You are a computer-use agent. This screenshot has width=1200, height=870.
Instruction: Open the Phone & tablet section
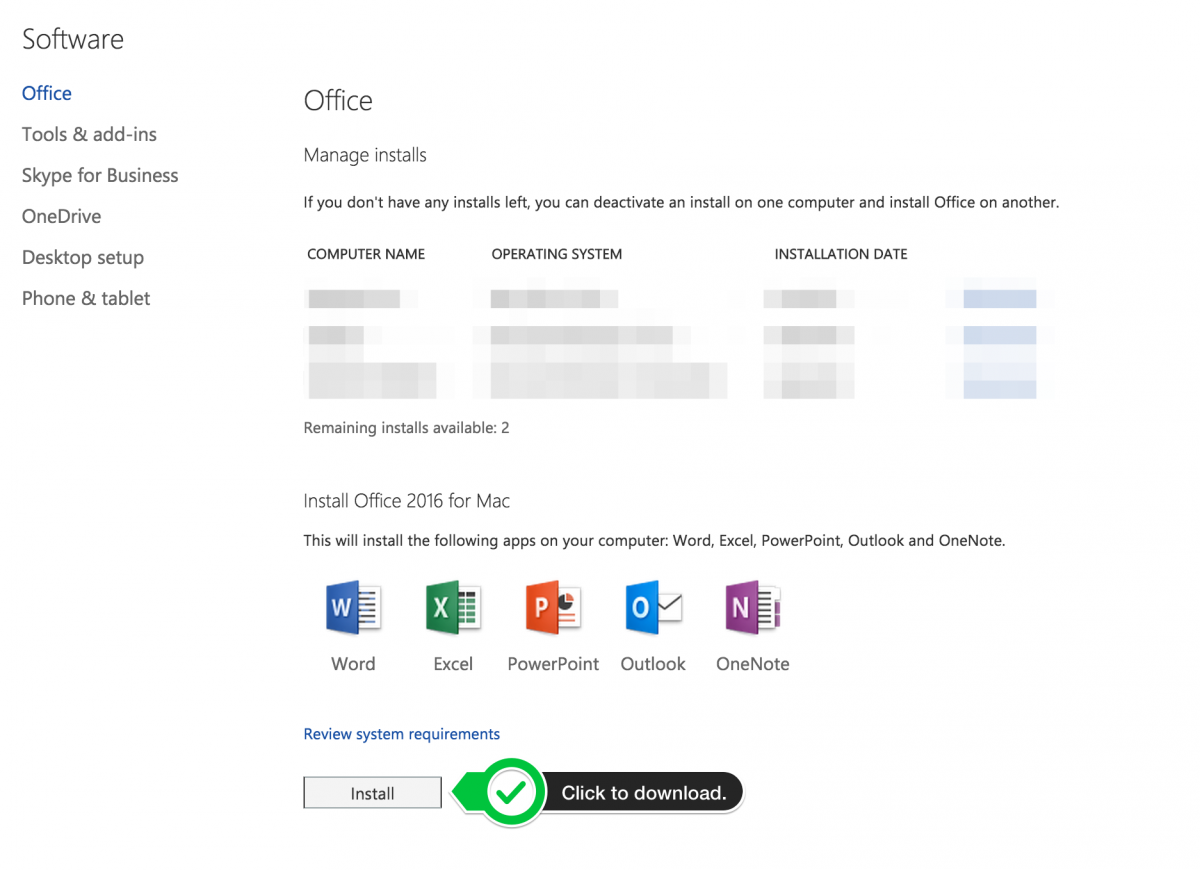point(85,298)
